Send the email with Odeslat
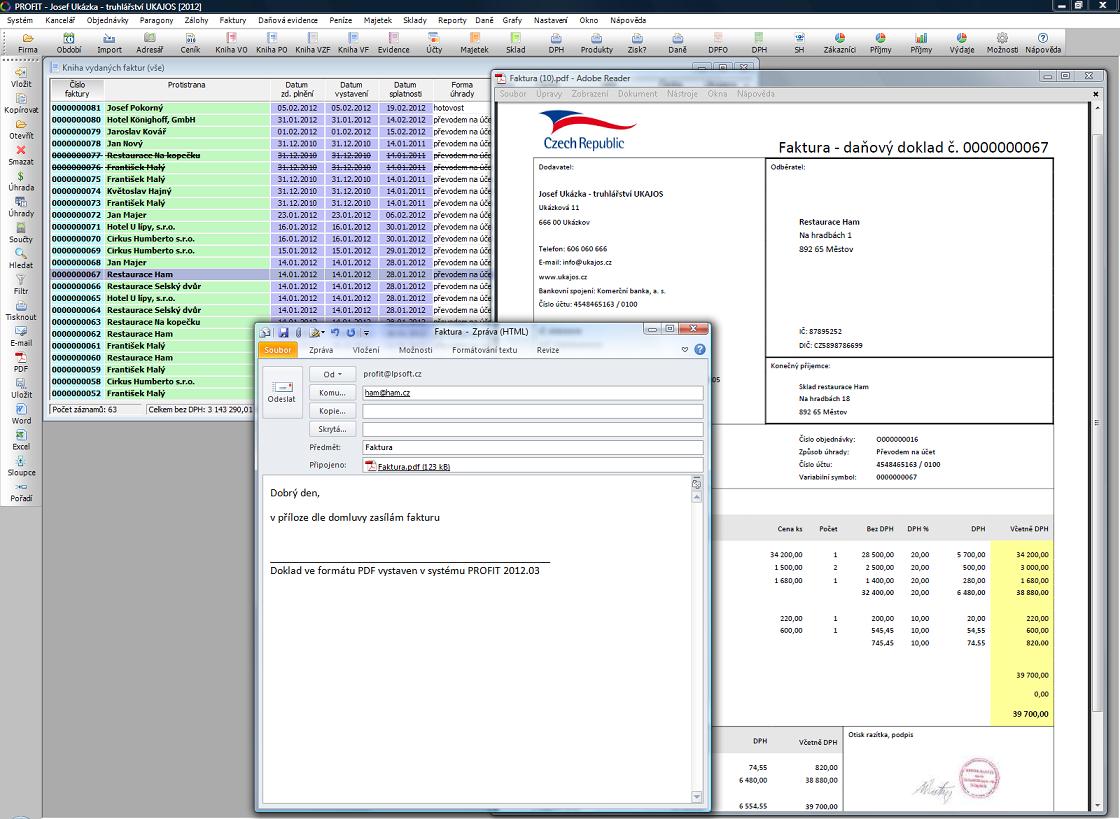 pos(281,393)
